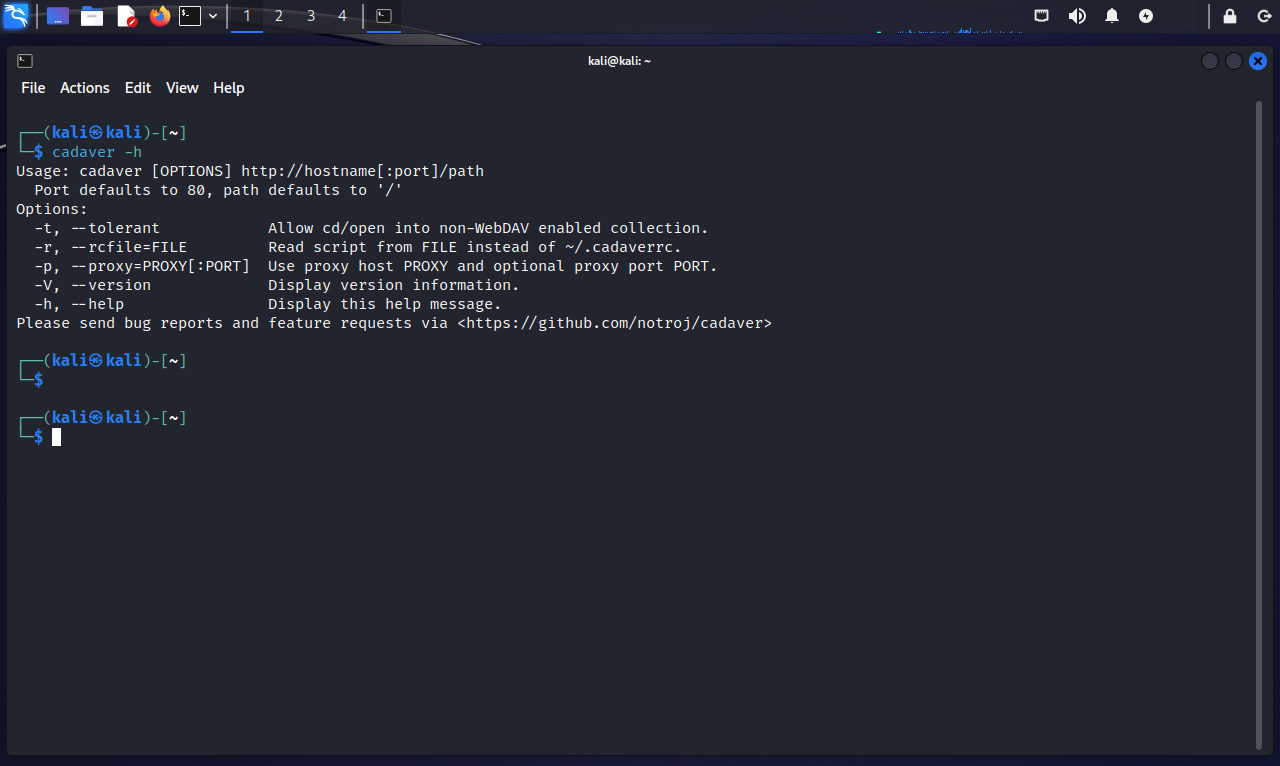
Task: Open the File menu
Action: (33, 88)
